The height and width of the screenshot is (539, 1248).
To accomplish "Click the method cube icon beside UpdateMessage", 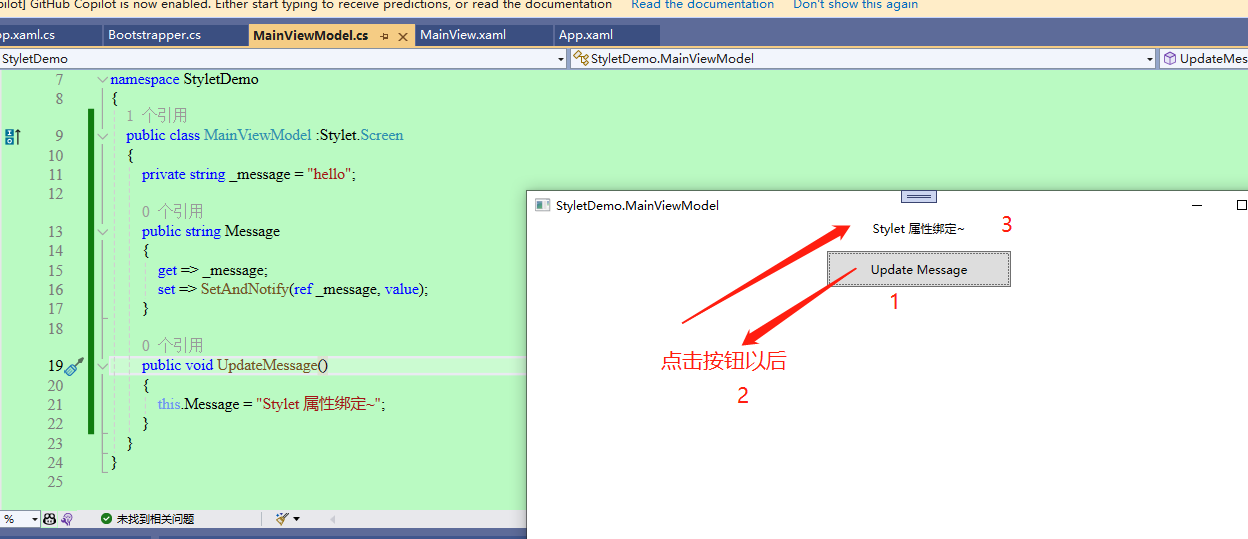I will [x=1169, y=59].
